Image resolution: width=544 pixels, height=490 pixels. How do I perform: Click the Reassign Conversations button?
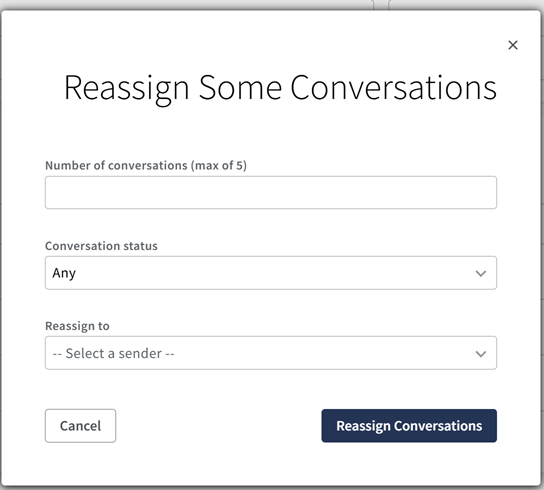(409, 426)
